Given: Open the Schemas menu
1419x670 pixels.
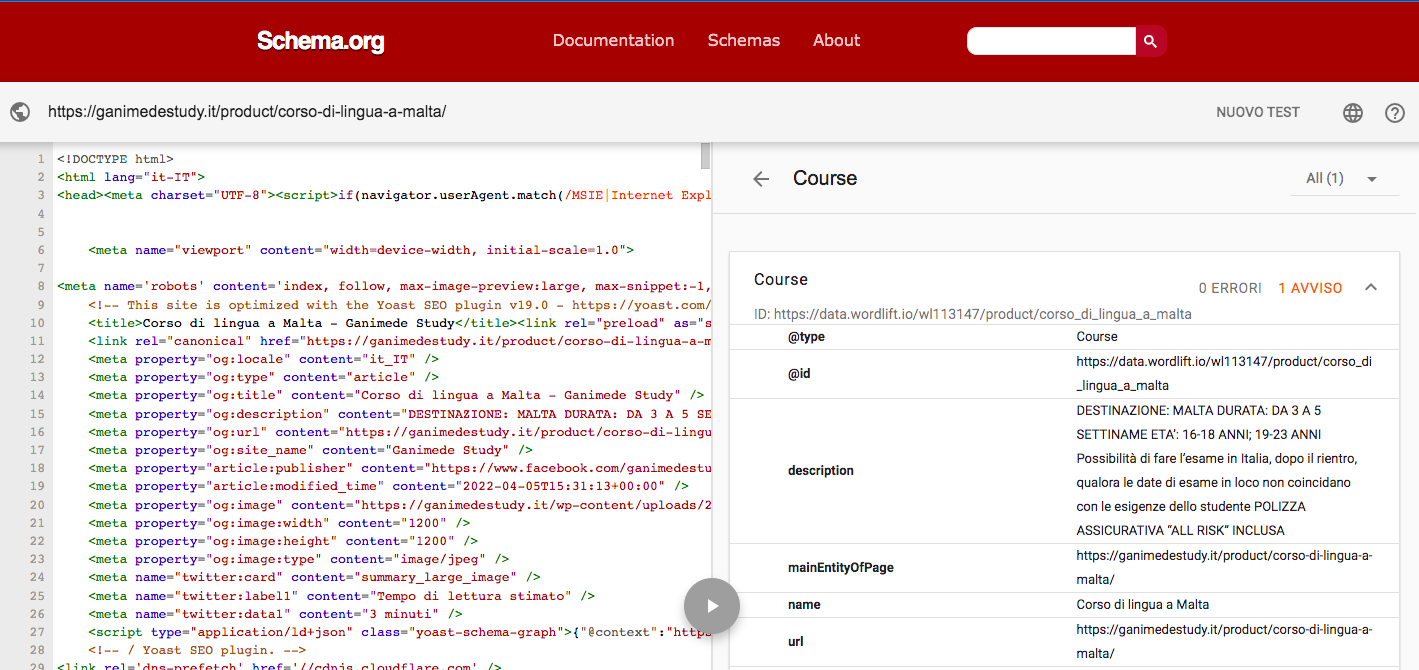Looking at the screenshot, I should click(743, 41).
